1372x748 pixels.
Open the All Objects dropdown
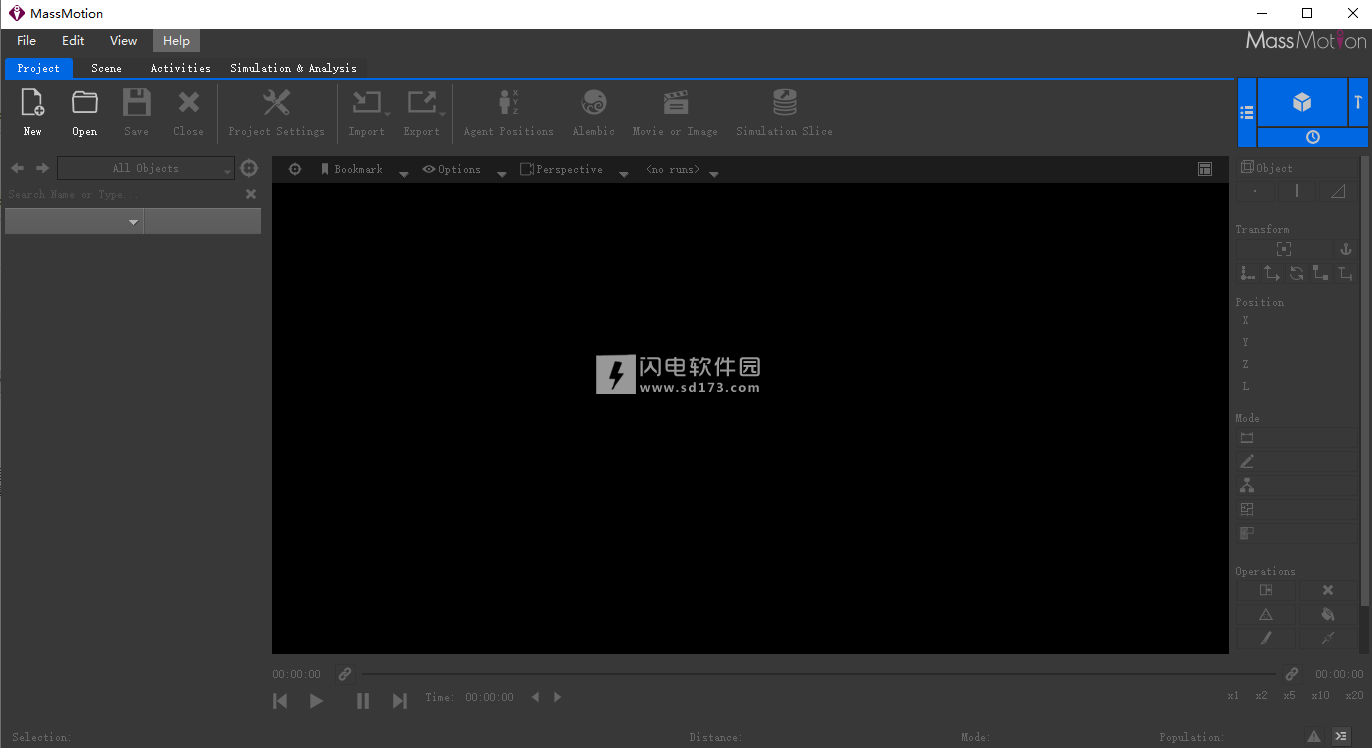tap(146, 168)
